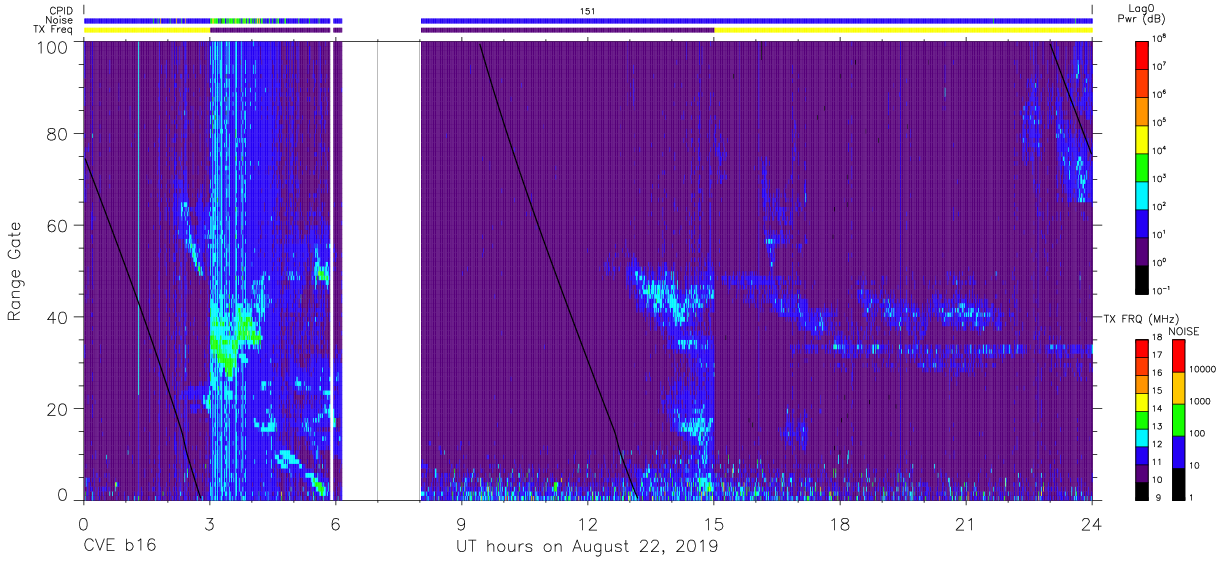Pick the black TX FRQ swatch between 9 and 10
The image size is (1228, 567).
point(1143,490)
